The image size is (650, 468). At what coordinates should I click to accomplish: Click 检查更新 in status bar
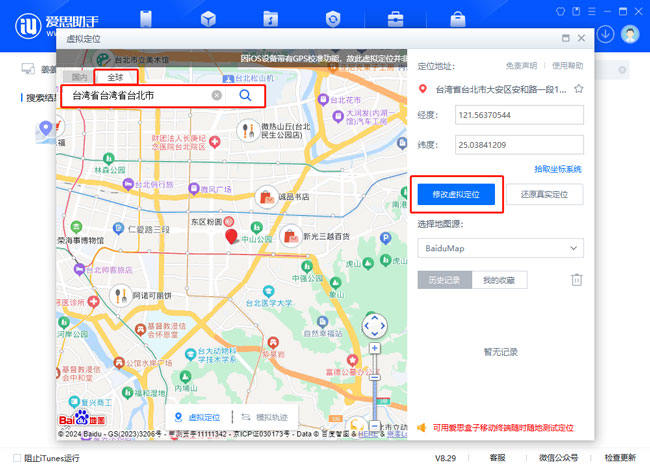coord(620,458)
